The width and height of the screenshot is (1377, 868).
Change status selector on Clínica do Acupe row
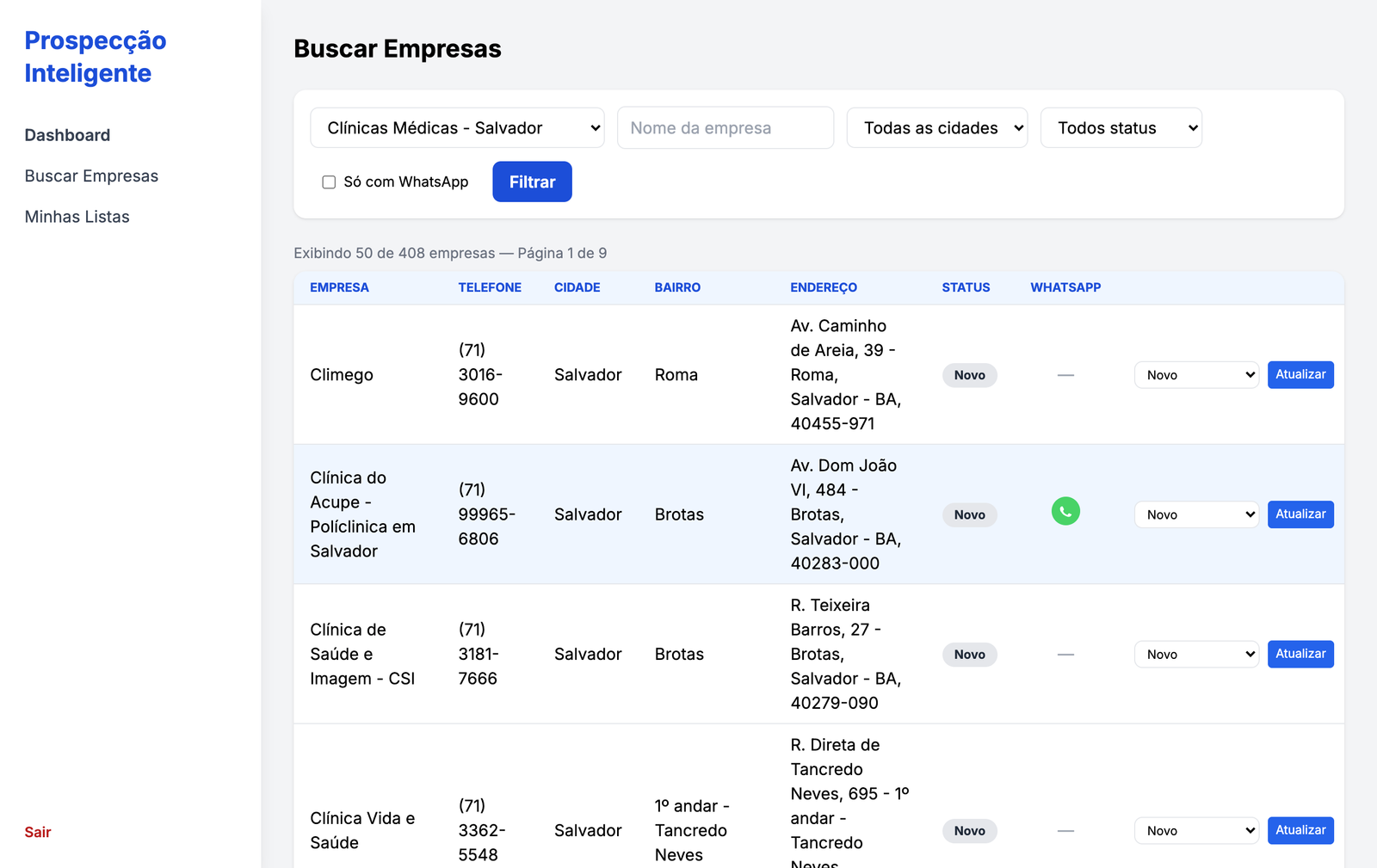click(x=1196, y=514)
